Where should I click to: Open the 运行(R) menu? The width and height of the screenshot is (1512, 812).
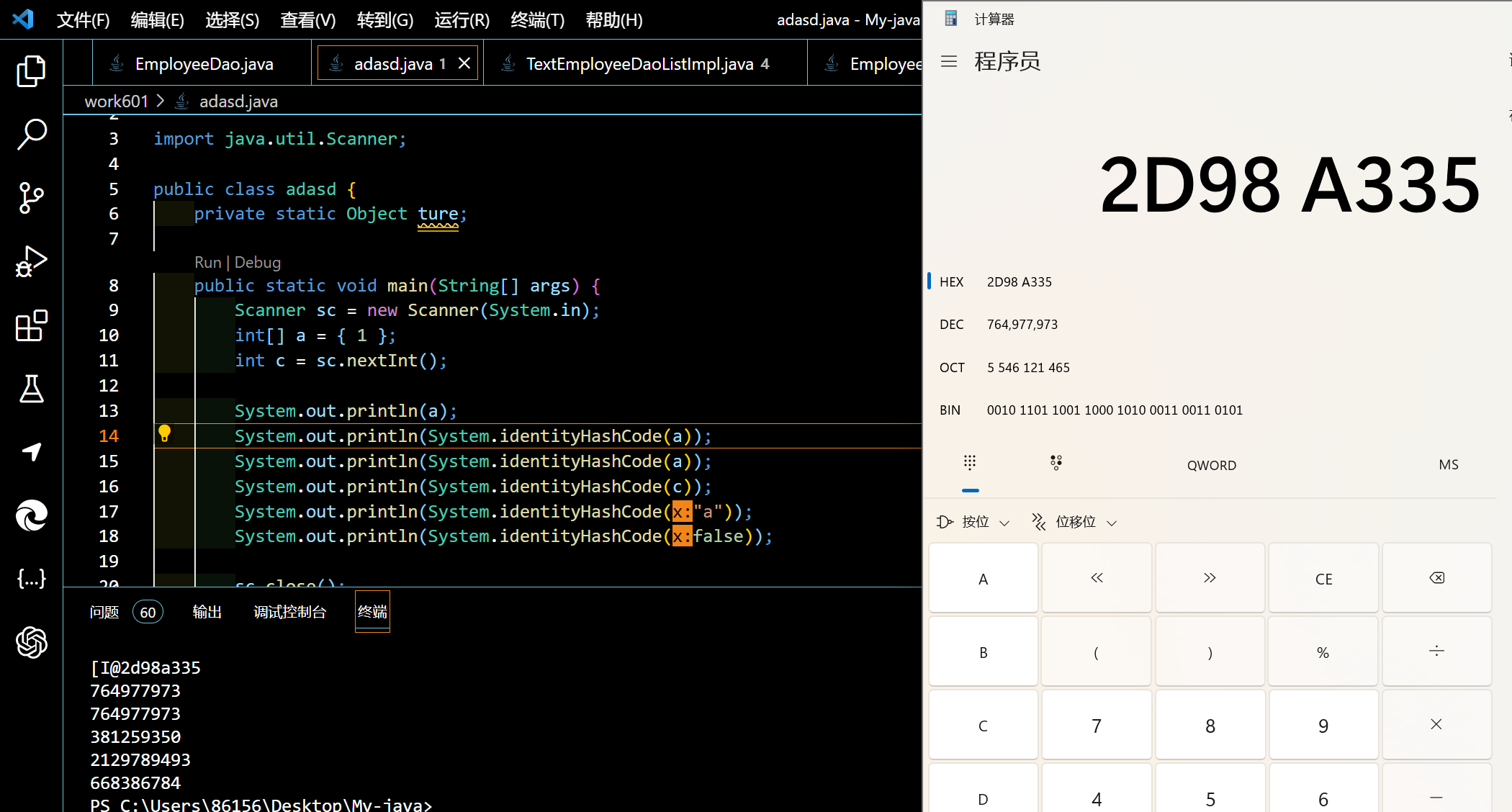(x=462, y=19)
